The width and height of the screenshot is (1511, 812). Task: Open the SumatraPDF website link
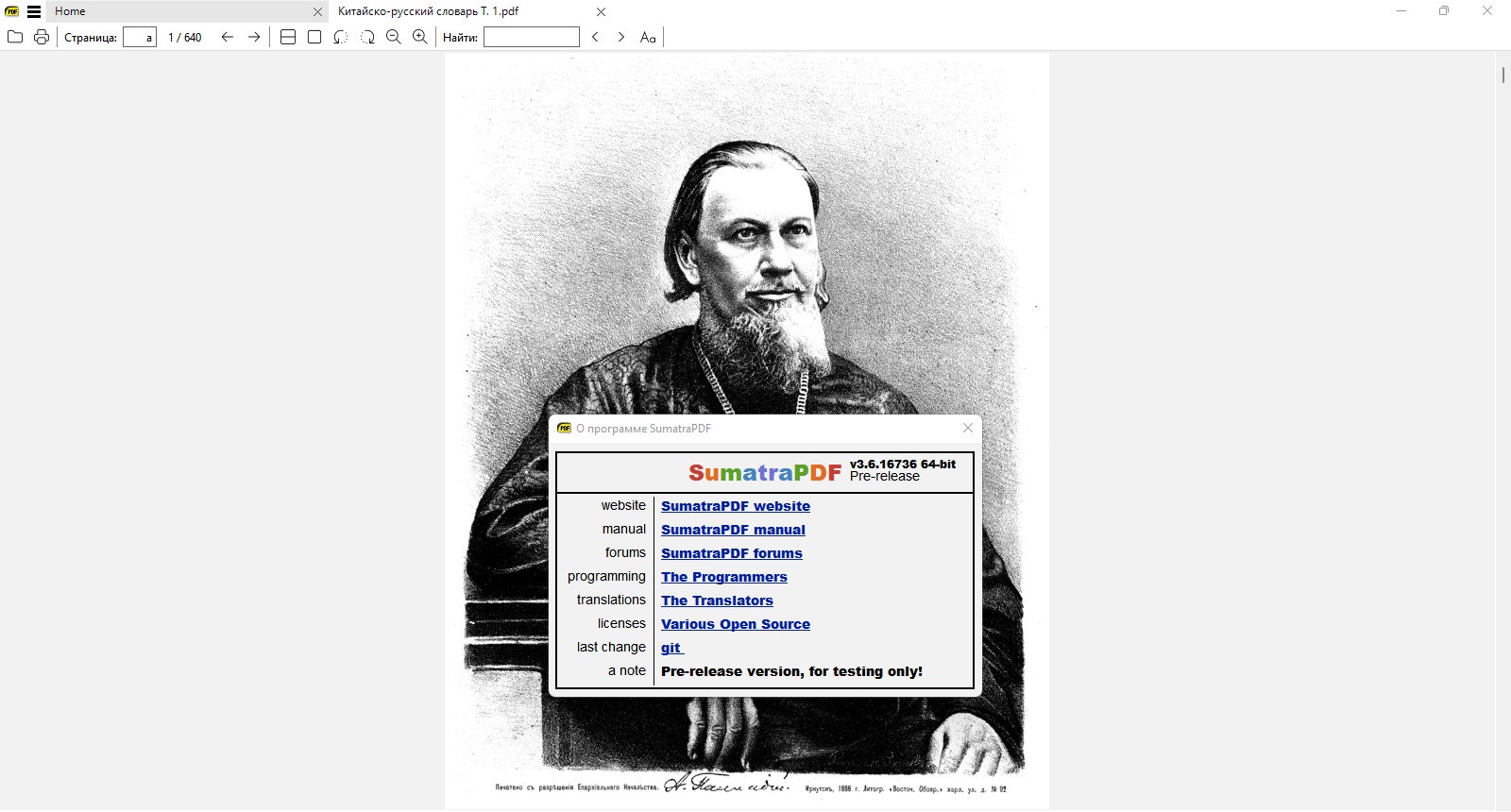736,506
